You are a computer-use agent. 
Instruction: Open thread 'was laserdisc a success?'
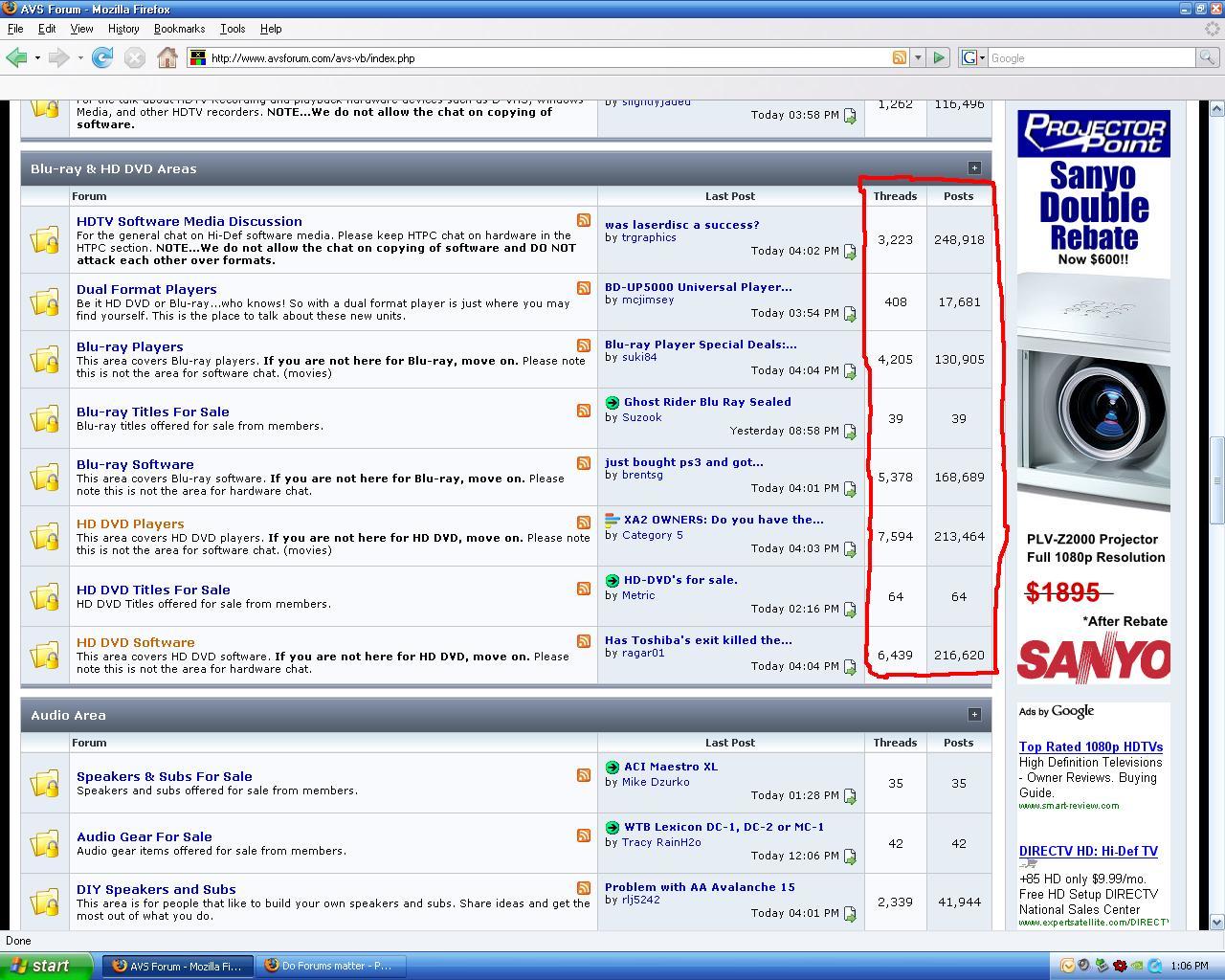click(682, 225)
